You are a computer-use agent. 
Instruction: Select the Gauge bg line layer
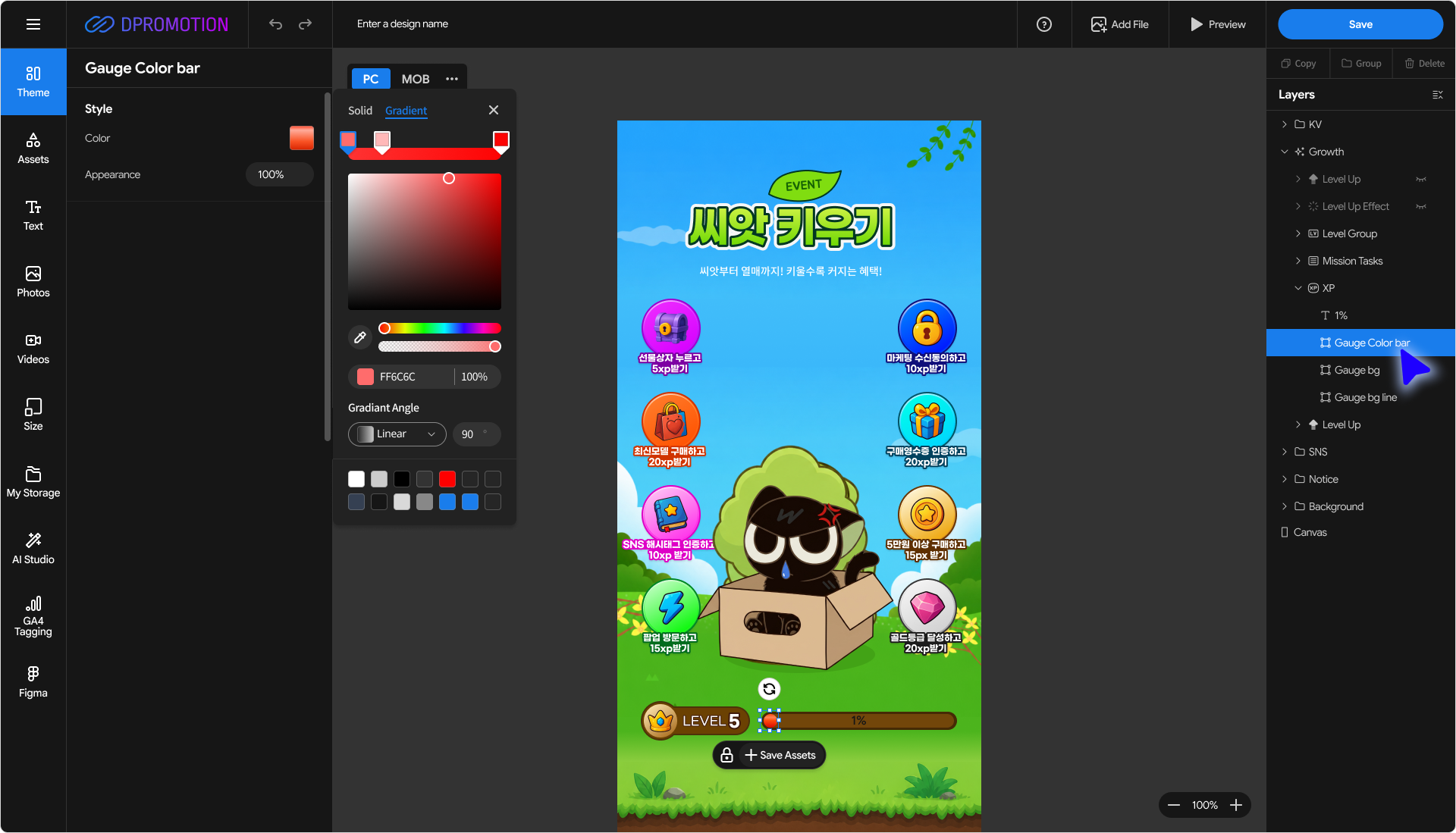point(1360,397)
